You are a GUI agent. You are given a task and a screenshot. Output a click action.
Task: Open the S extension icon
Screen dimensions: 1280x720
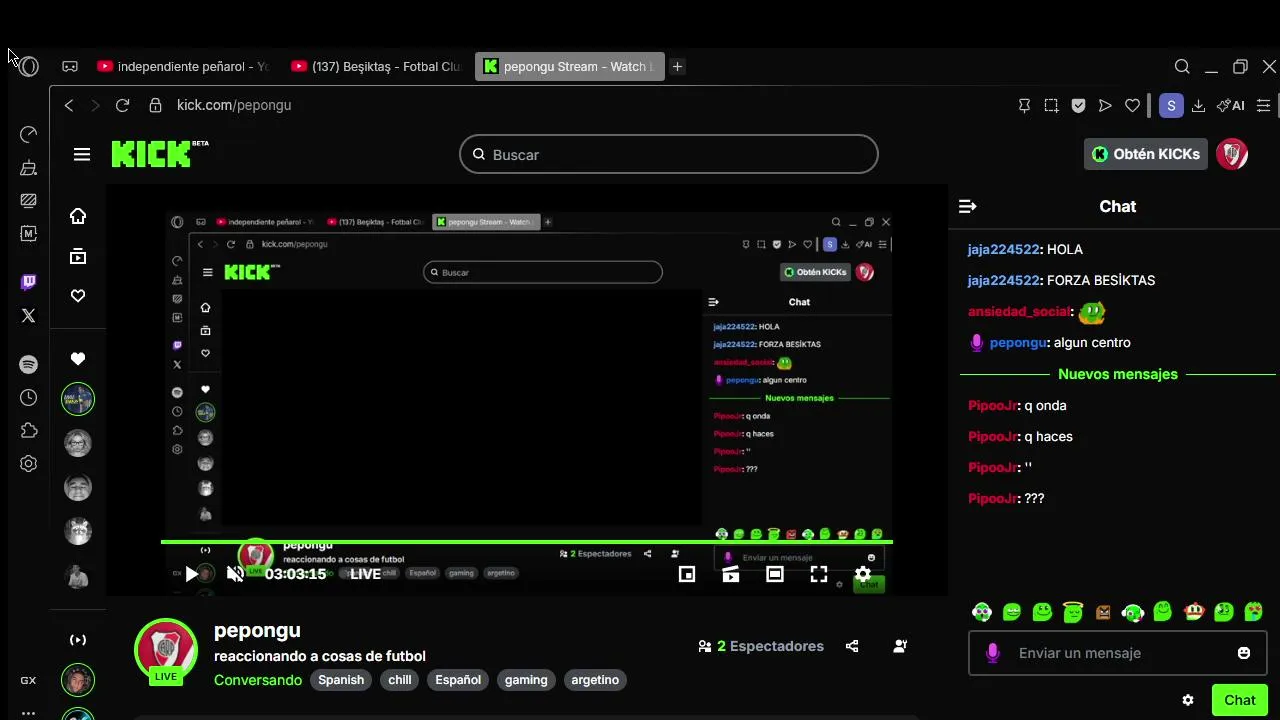pyautogui.click(x=1171, y=105)
